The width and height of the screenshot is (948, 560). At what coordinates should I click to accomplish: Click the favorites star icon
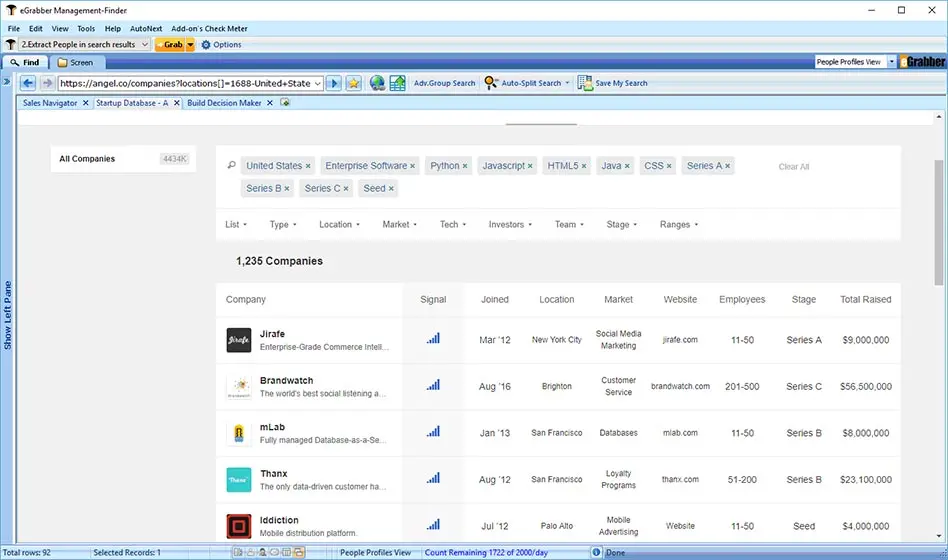tap(354, 83)
